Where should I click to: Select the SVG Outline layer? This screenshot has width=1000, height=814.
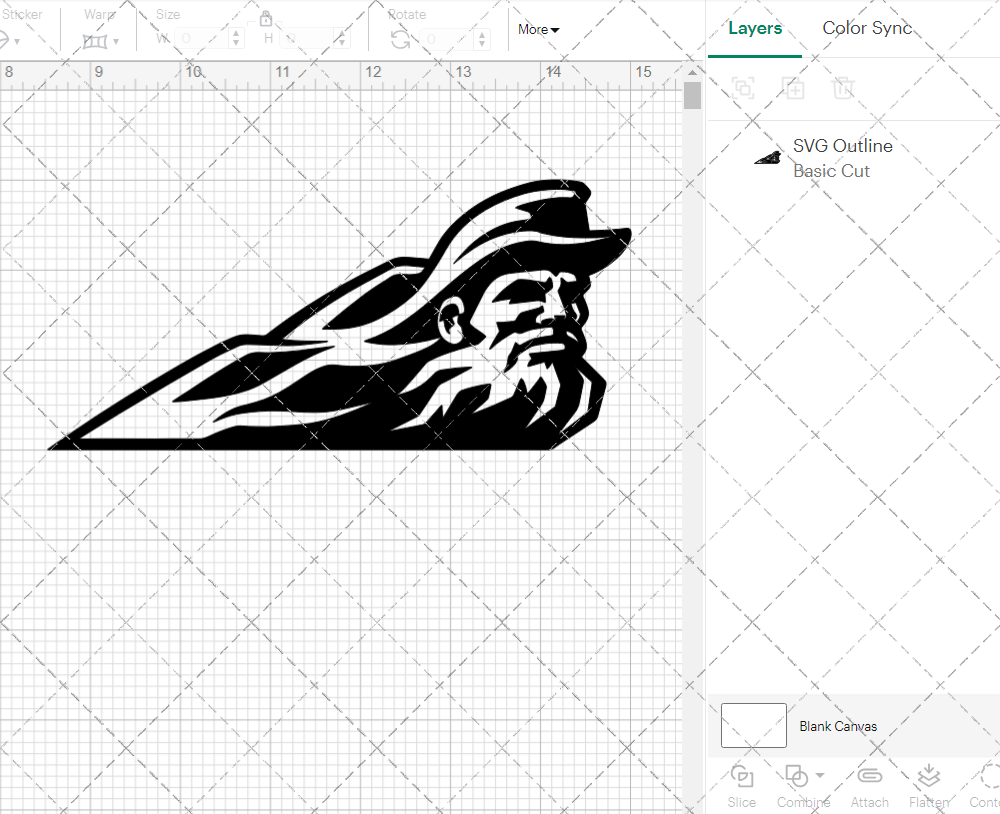(x=843, y=157)
